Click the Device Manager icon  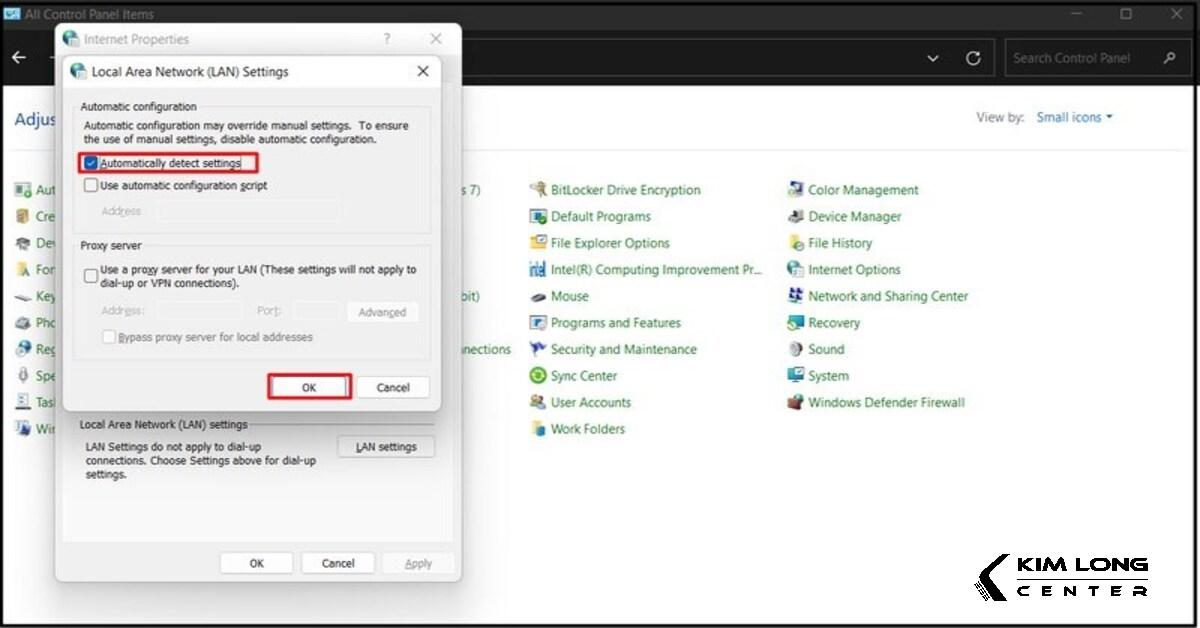coord(796,217)
